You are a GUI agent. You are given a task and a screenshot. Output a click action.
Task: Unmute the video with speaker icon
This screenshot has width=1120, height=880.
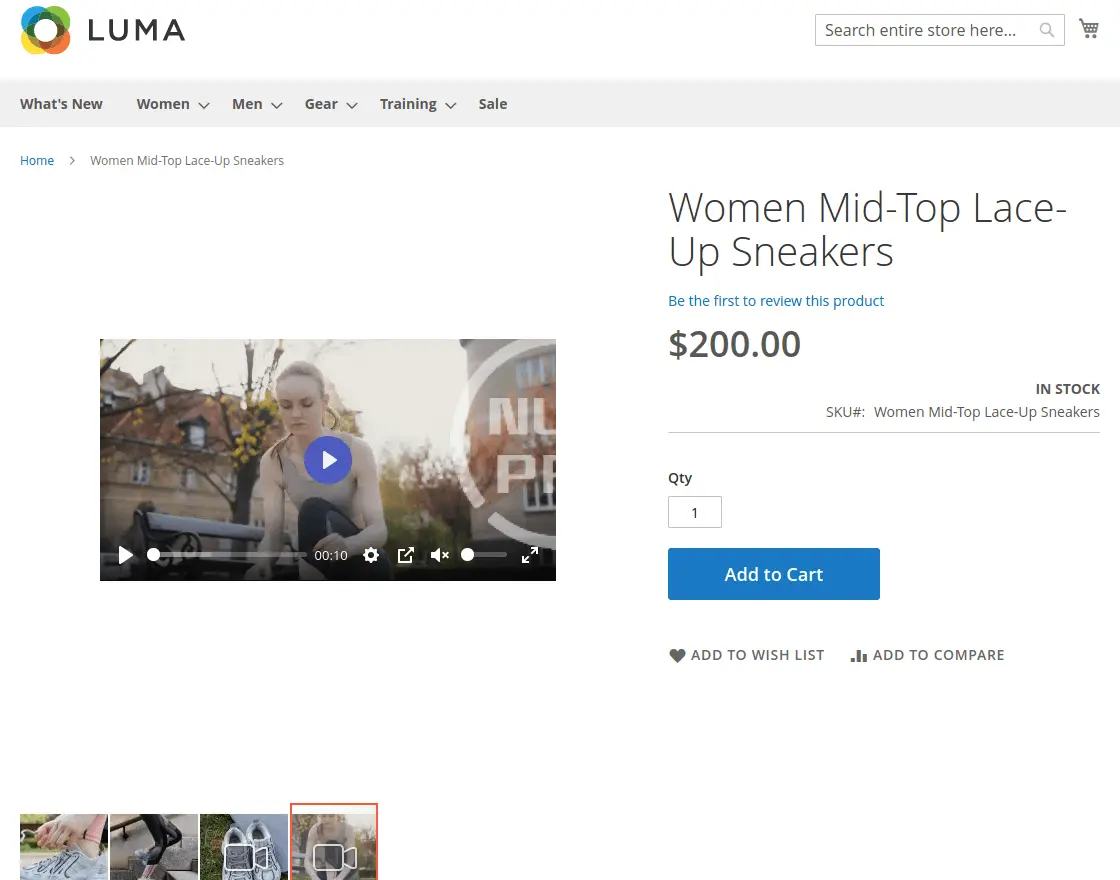pyautogui.click(x=439, y=555)
